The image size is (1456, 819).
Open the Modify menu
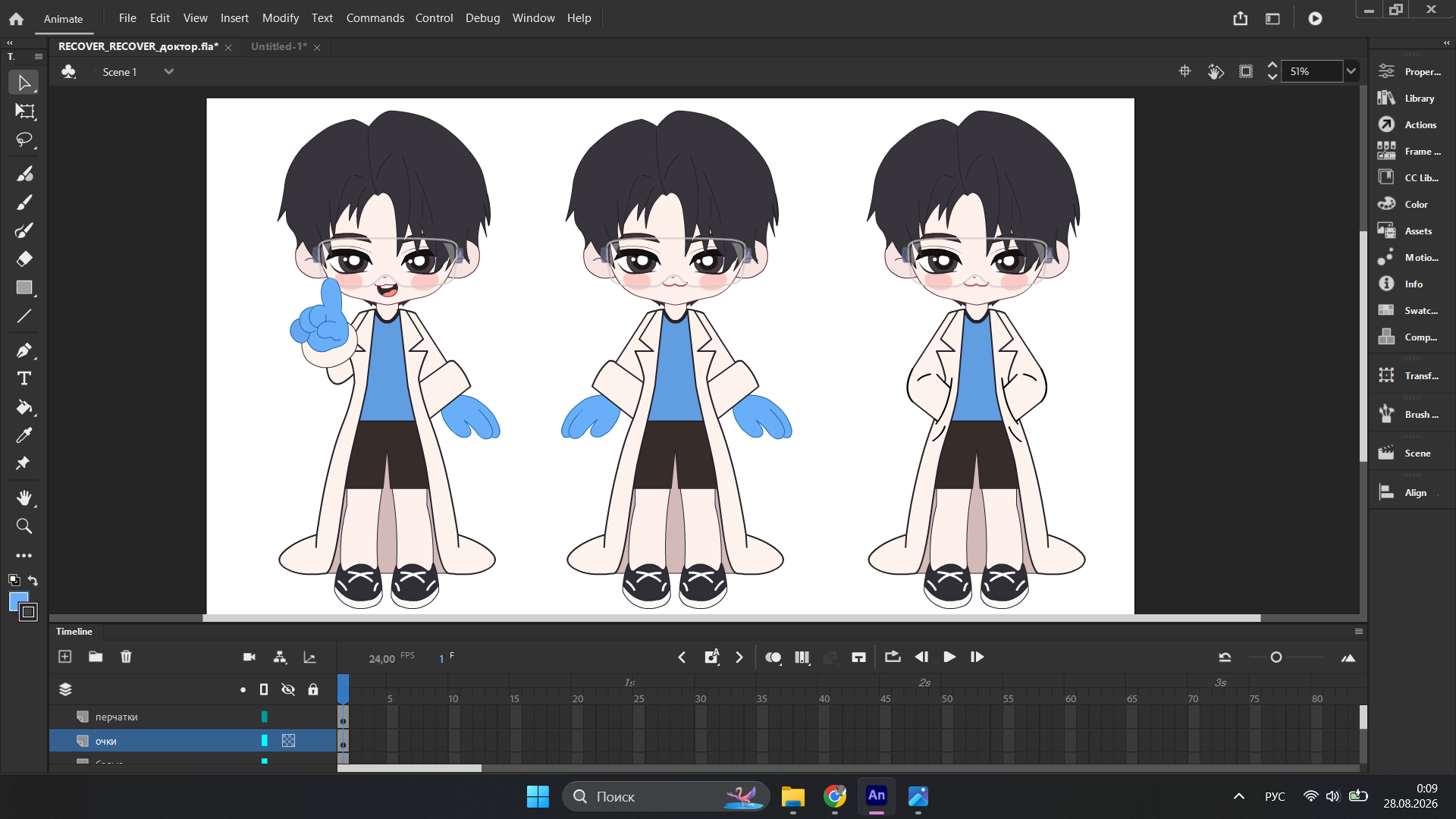[x=281, y=17]
